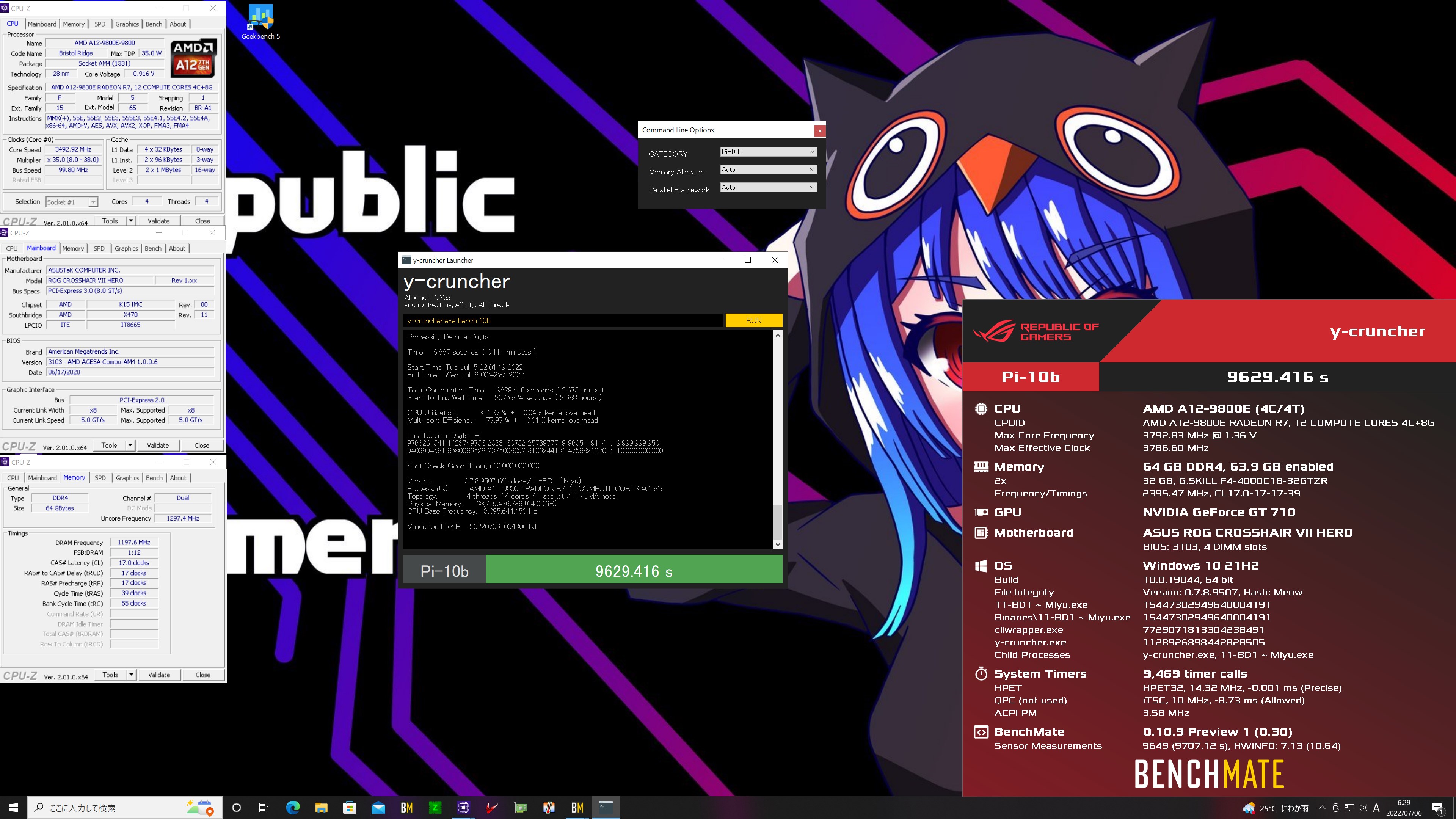Click Close button in the Memory CPU-Z window

(203, 675)
